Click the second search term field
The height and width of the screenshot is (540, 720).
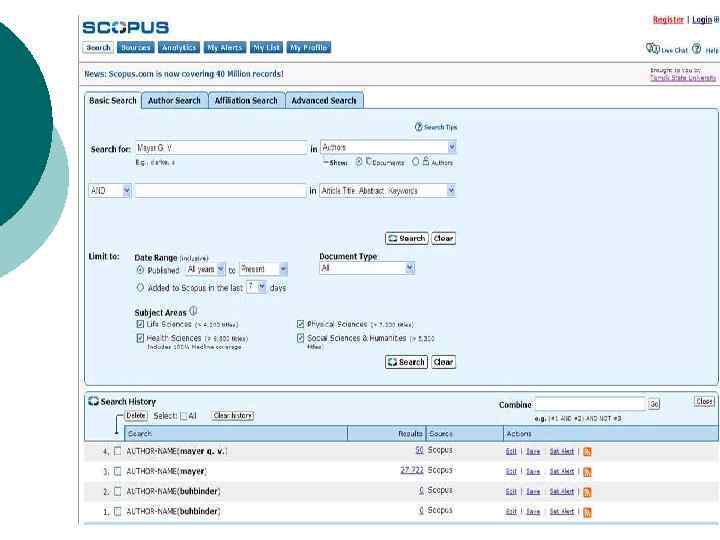(220, 191)
